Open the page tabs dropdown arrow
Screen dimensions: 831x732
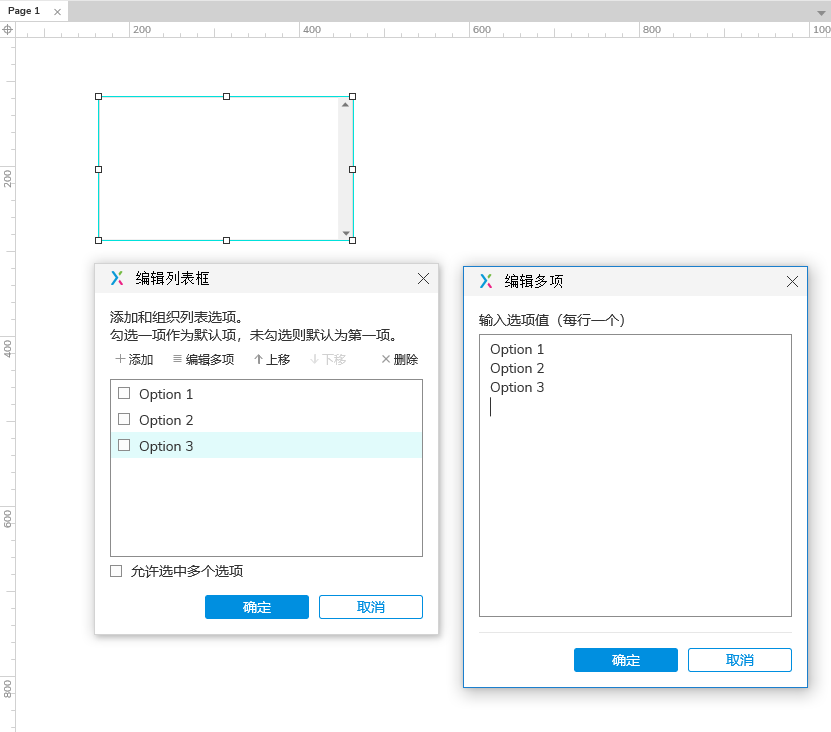[821, 13]
